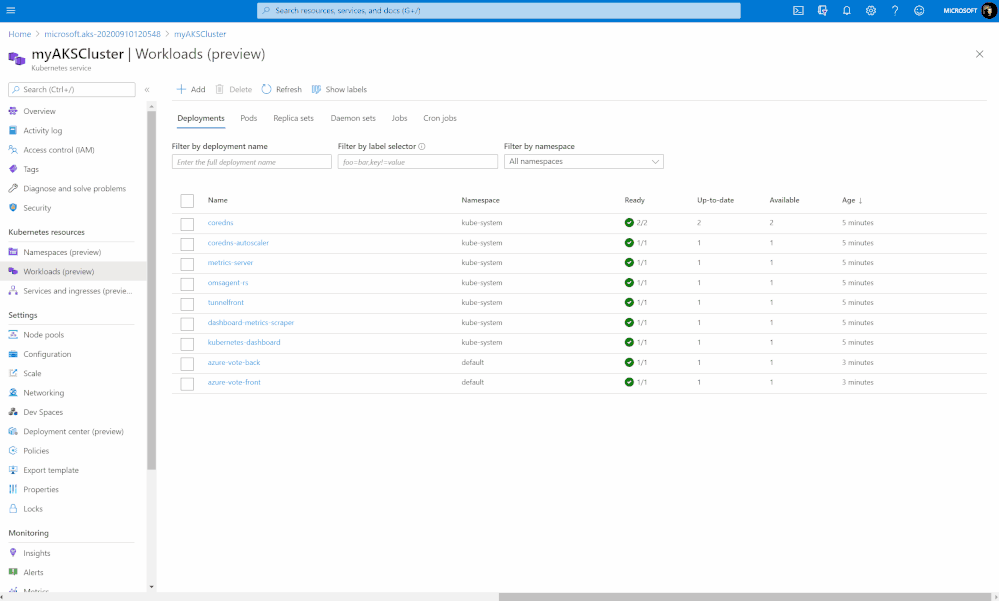Switch to the Cron jobs tab

tap(440, 119)
